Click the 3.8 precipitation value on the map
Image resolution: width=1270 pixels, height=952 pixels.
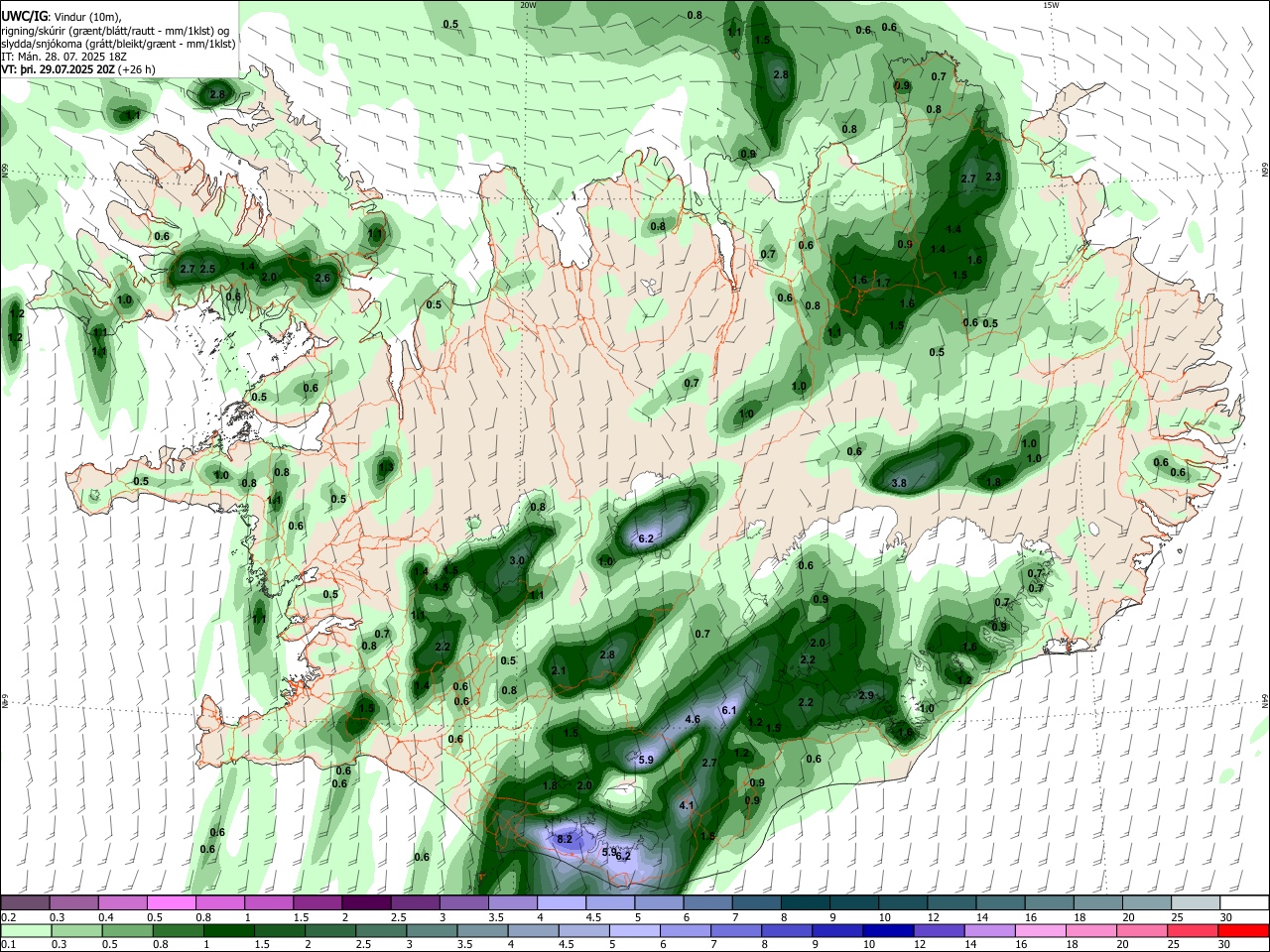899,483
